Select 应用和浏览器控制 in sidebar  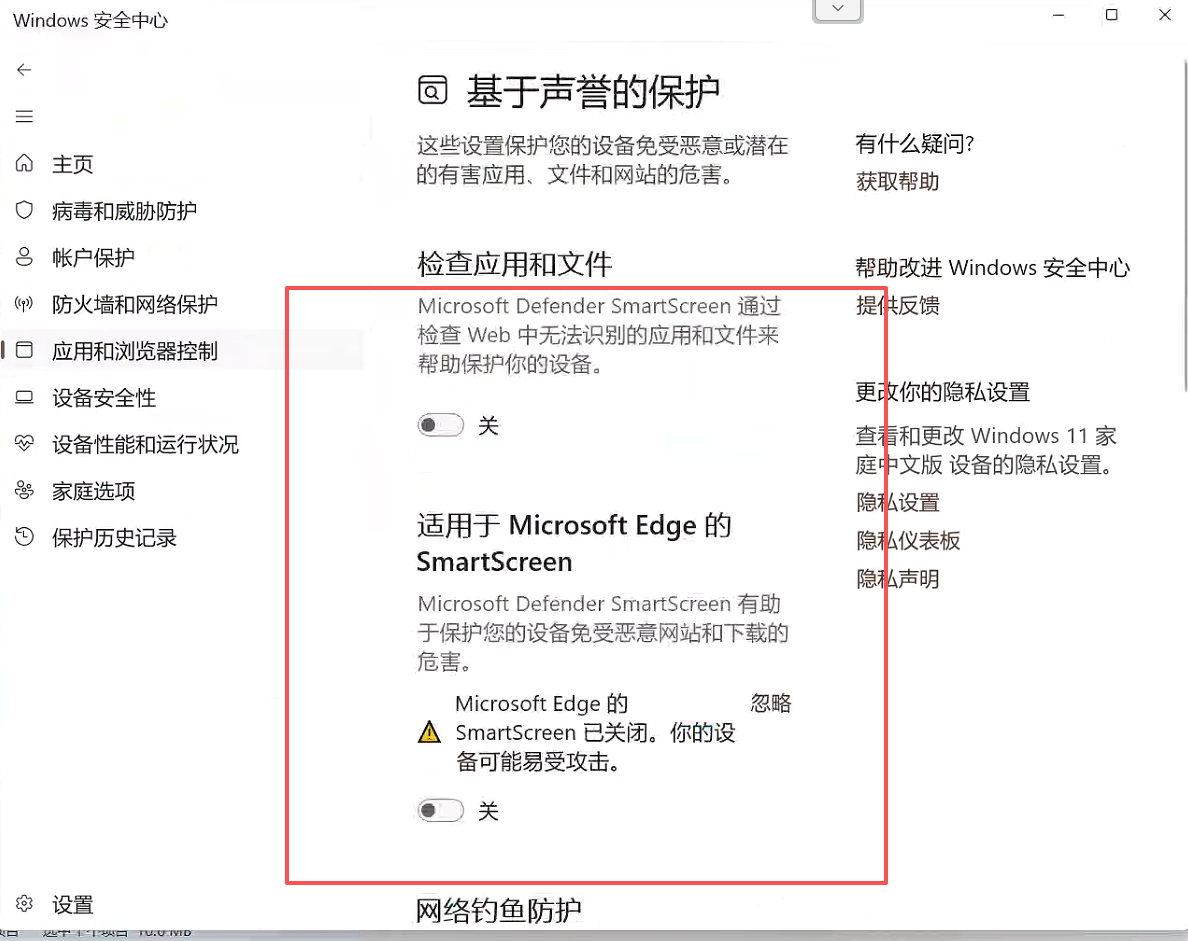(x=134, y=351)
